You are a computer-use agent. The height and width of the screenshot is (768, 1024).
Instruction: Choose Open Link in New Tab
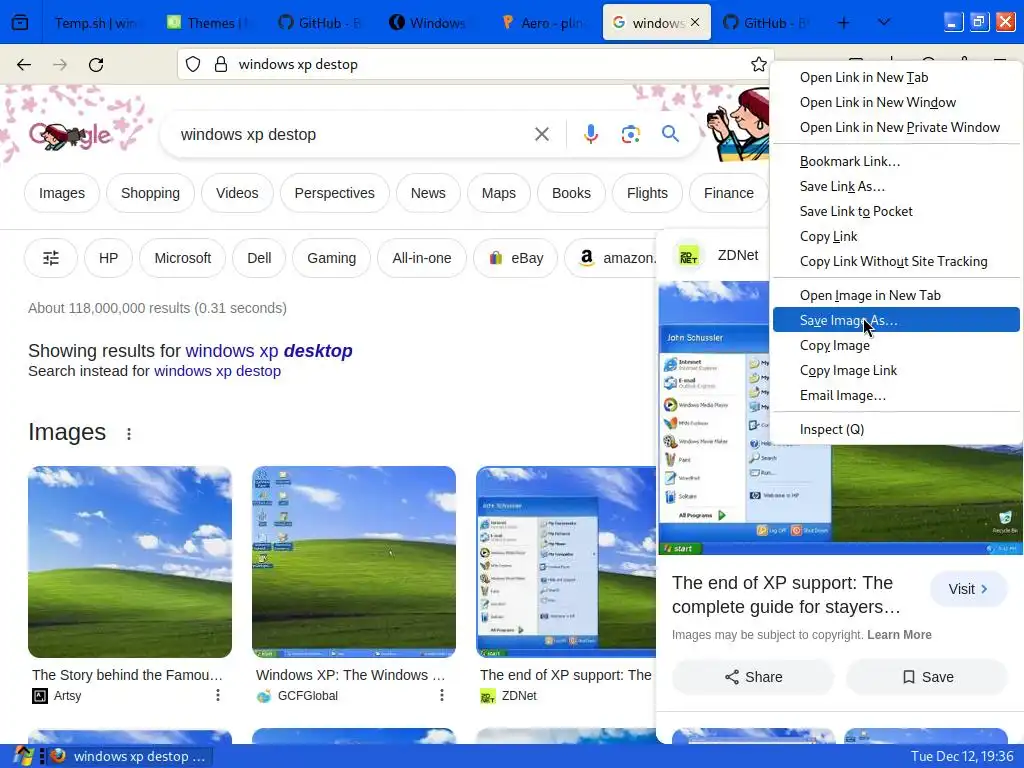tap(896, 78)
